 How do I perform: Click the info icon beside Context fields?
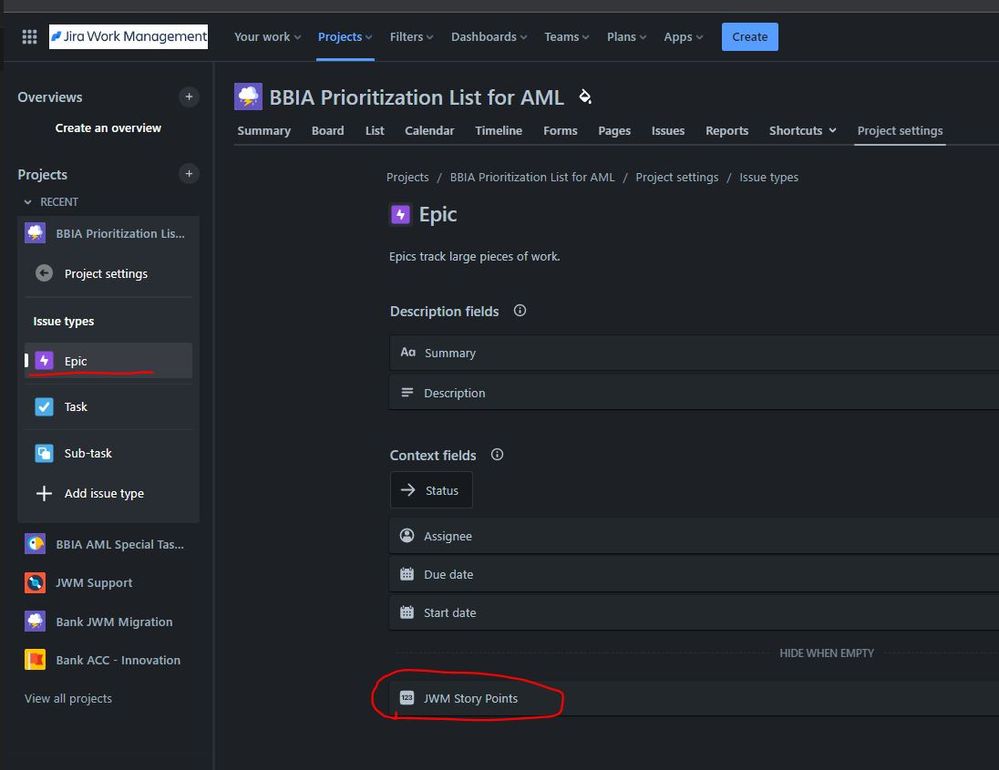click(497, 455)
